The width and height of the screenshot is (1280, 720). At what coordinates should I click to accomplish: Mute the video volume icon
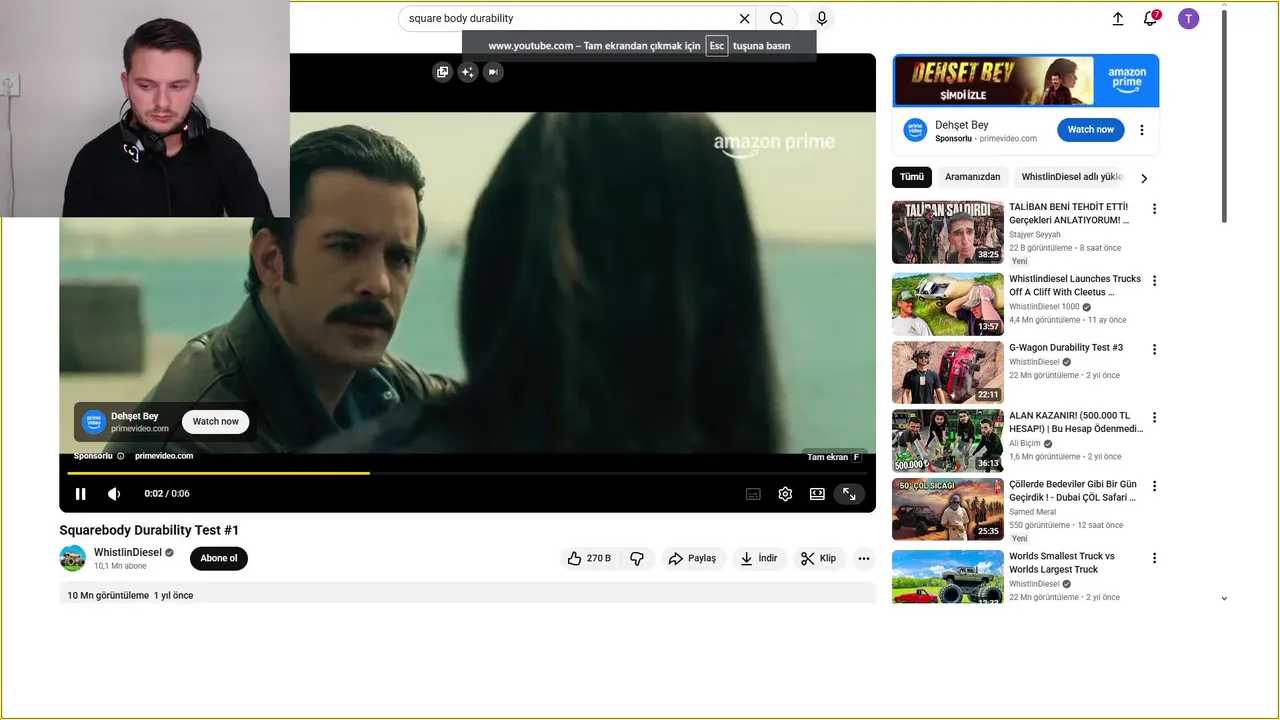point(114,493)
